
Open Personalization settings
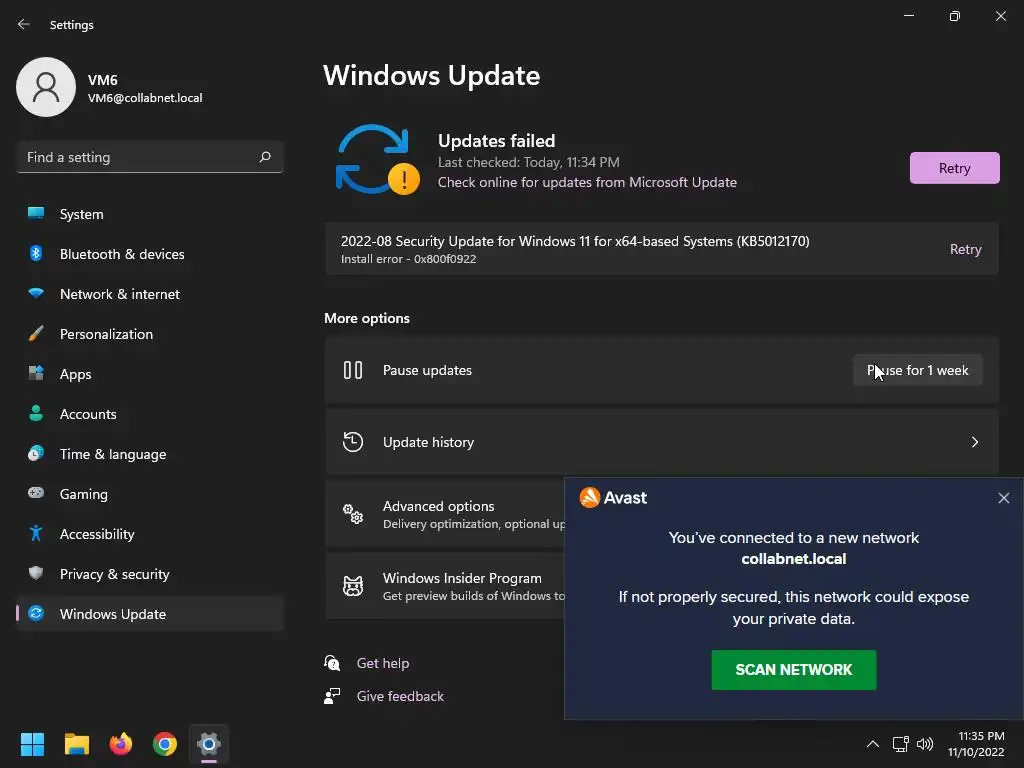pyautogui.click(x=150, y=334)
